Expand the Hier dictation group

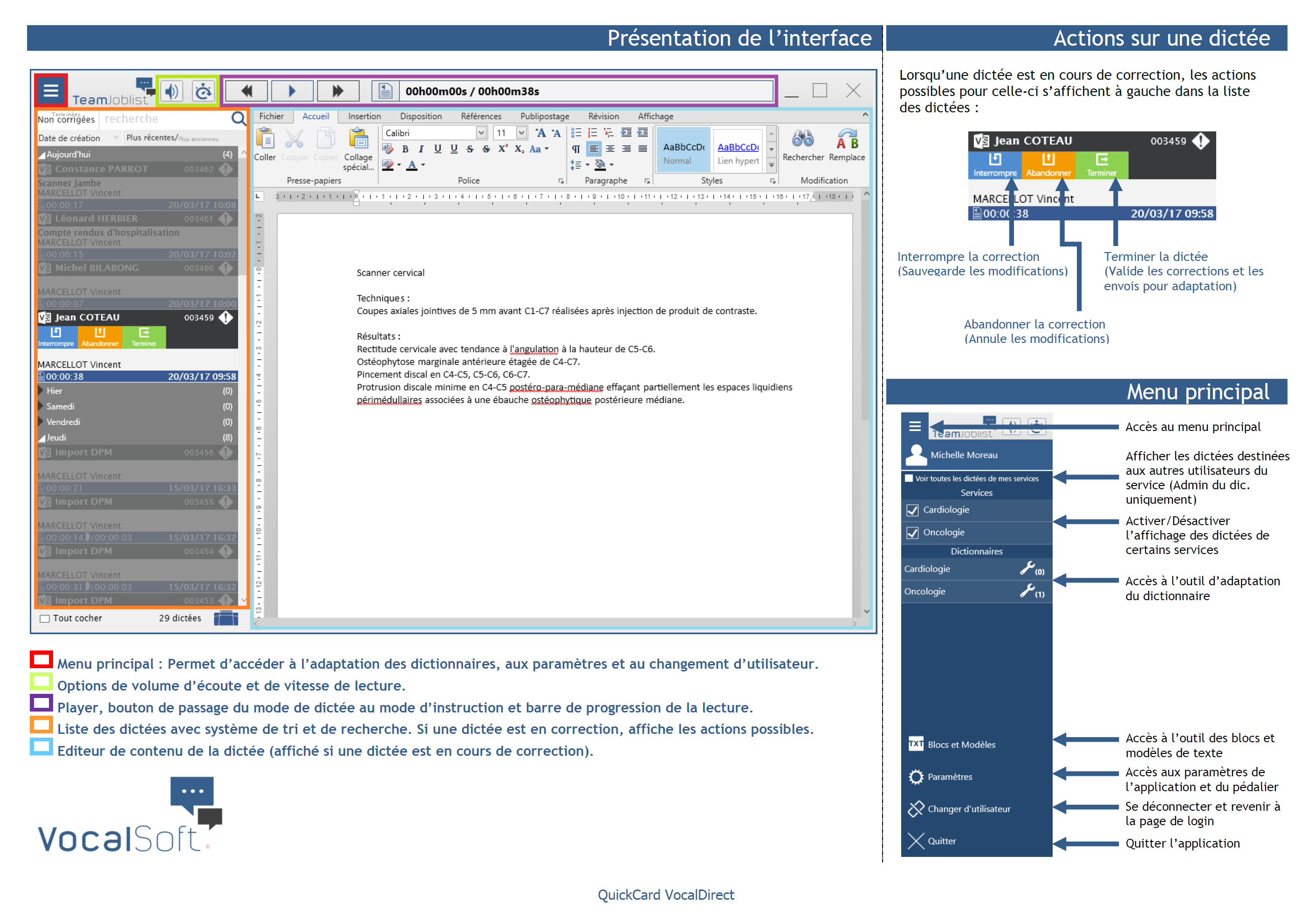(x=41, y=391)
